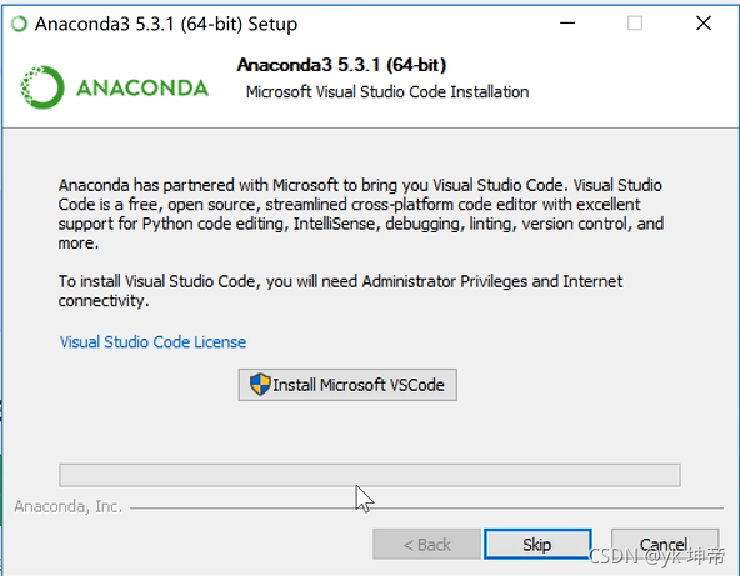Close the setup window with the X
740x577 pixels.
pos(704,23)
